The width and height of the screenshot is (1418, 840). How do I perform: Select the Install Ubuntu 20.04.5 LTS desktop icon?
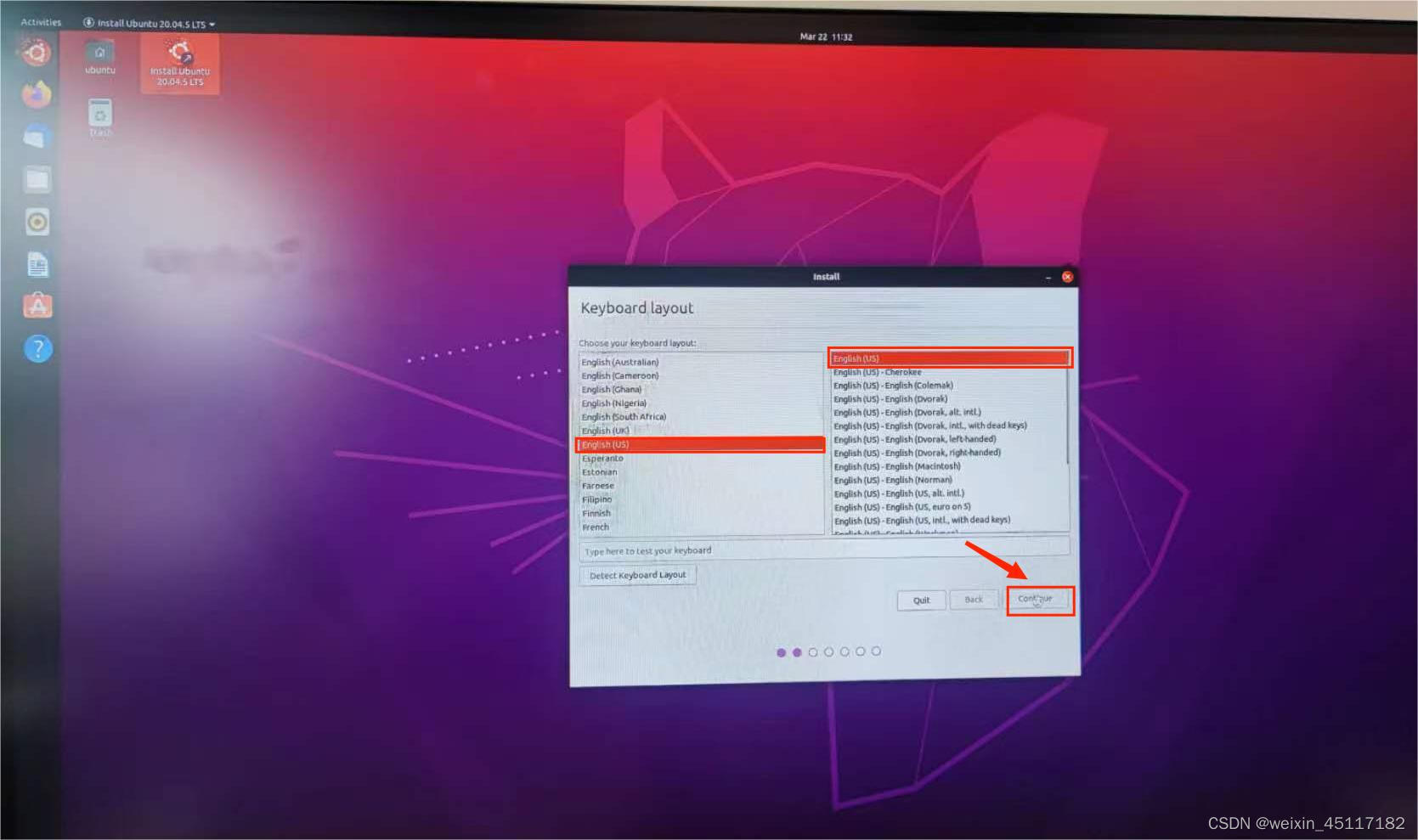[x=179, y=64]
